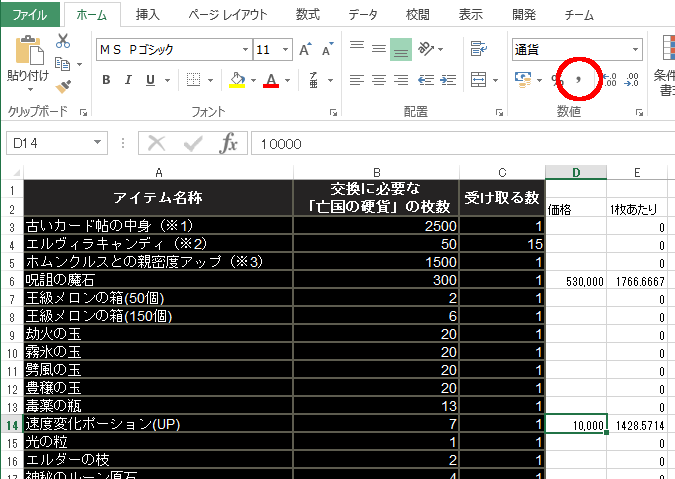Apply the yellow fill color
The width and height of the screenshot is (675, 479).
click(236, 80)
